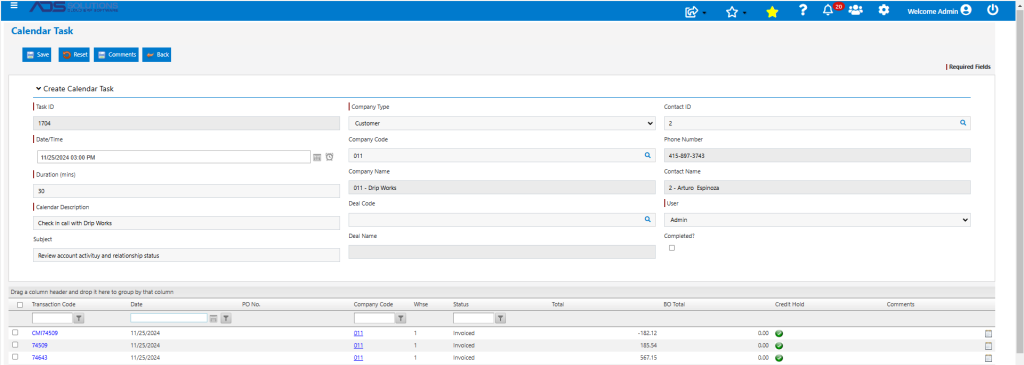This screenshot has width=1024, height=365.
Task: Click the Subject input field
Action: point(186,255)
